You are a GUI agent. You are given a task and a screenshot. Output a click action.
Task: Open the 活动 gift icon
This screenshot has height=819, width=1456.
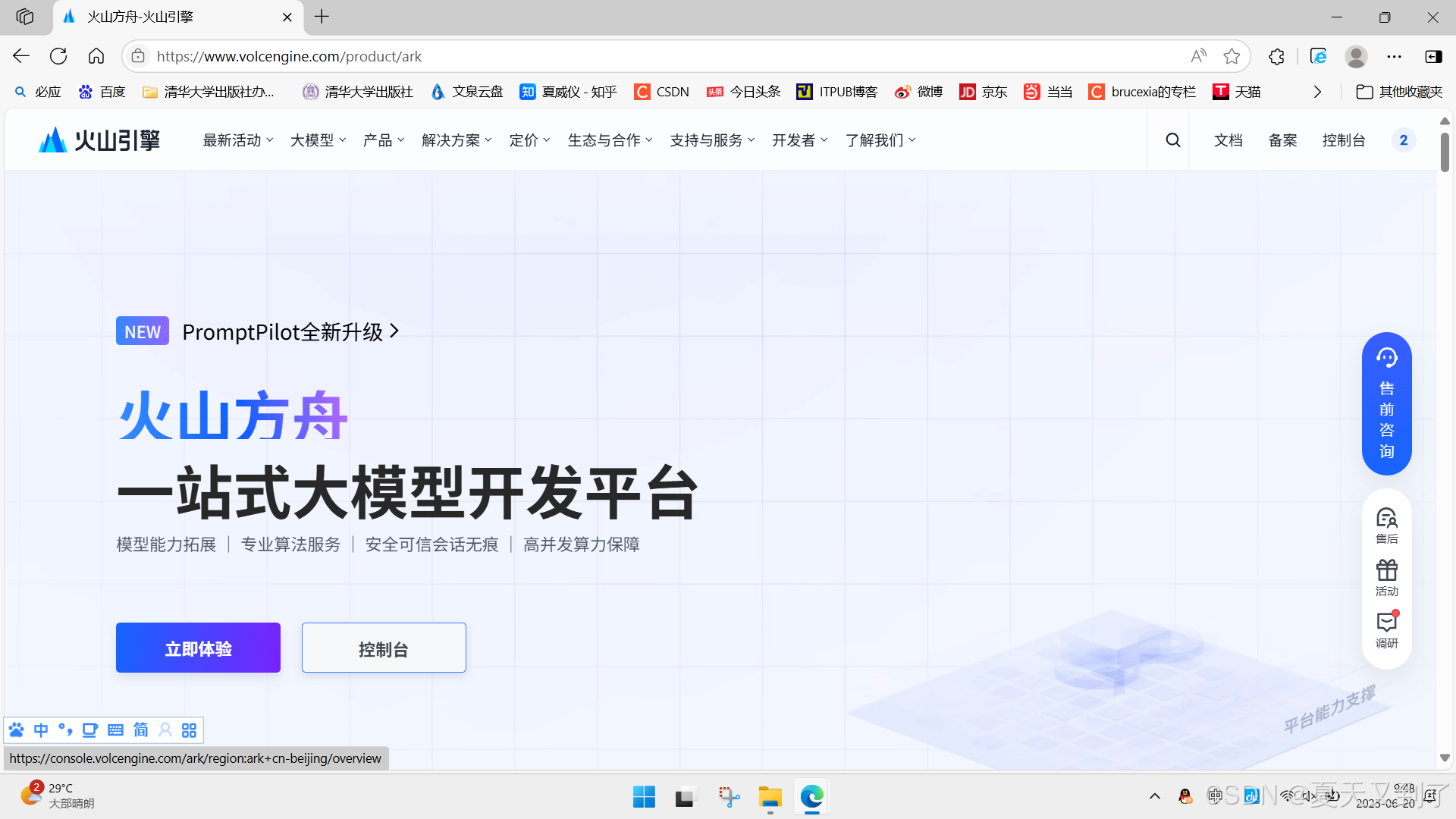click(1386, 578)
